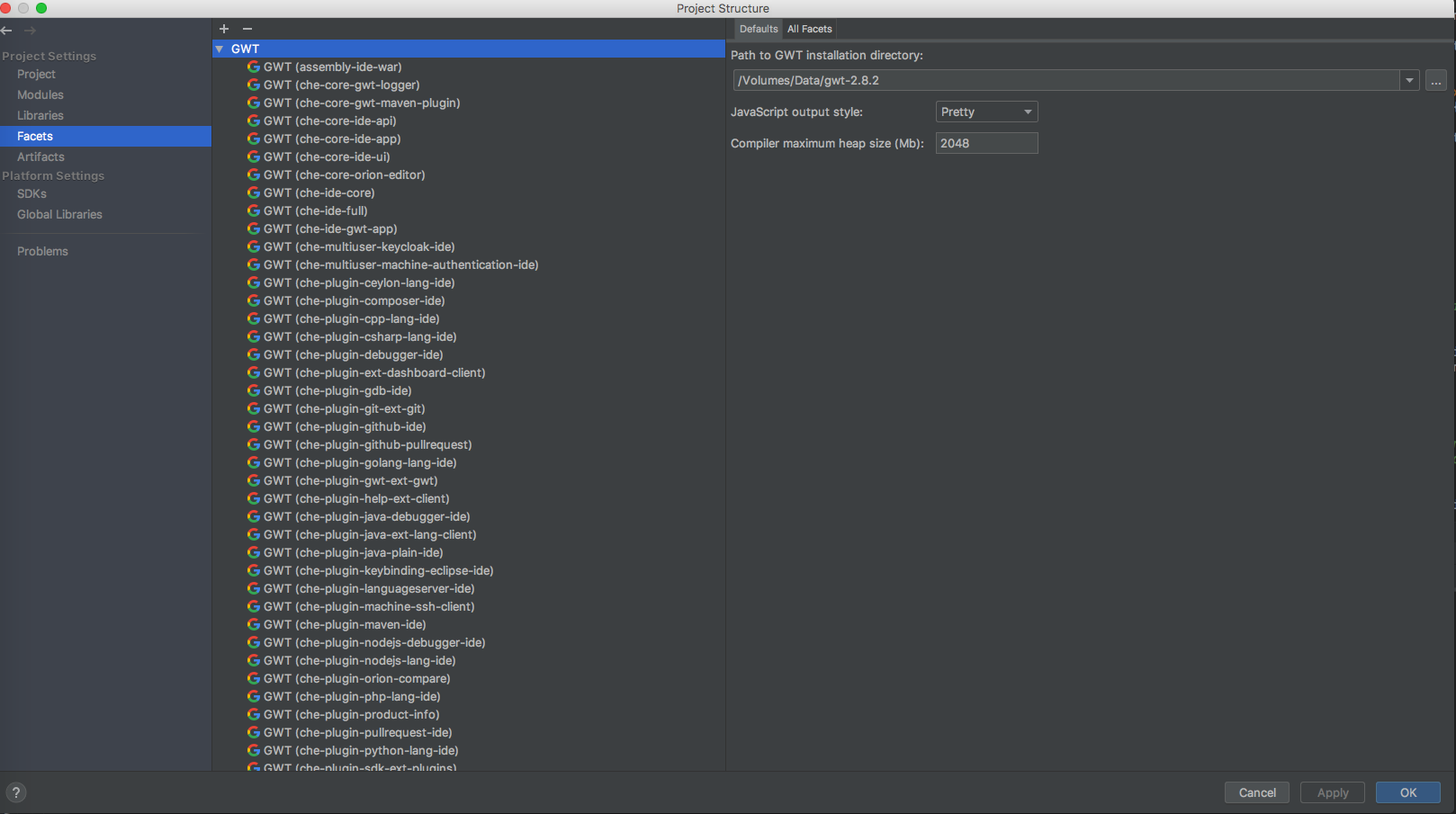The image size is (1456, 814).
Task: Select GWT (che-plugin-machine-ssh-client) facet
Action: pyautogui.click(x=369, y=606)
